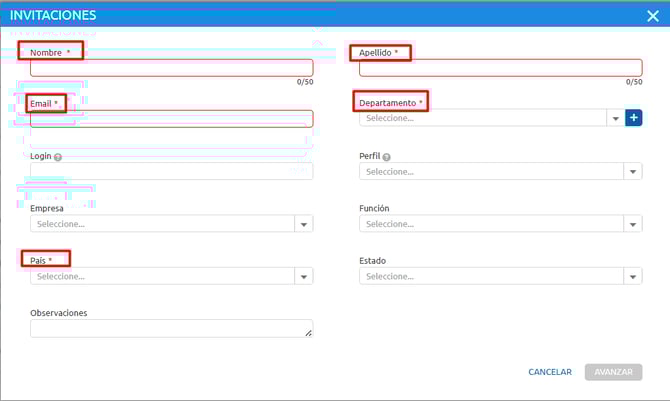Expand the Función dropdown
Viewport: 670px width, 401px height.
[x=633, y=224]
